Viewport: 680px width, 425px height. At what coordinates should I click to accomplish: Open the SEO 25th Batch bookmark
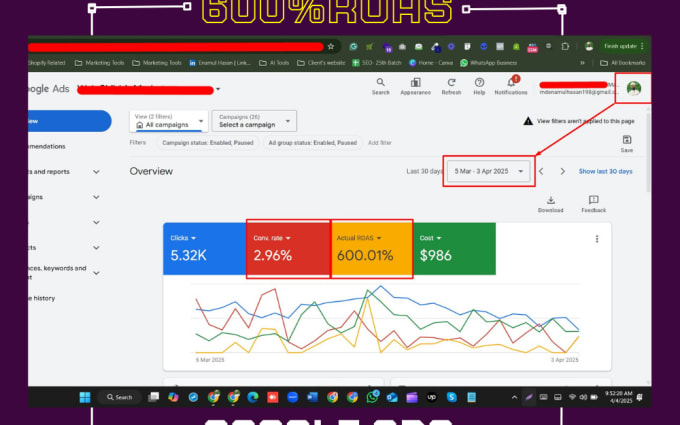tap(377, 63)
